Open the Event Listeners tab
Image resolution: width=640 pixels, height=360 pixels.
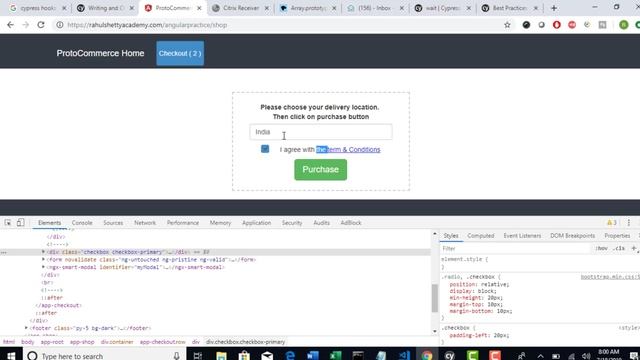[x=522, y=236]
